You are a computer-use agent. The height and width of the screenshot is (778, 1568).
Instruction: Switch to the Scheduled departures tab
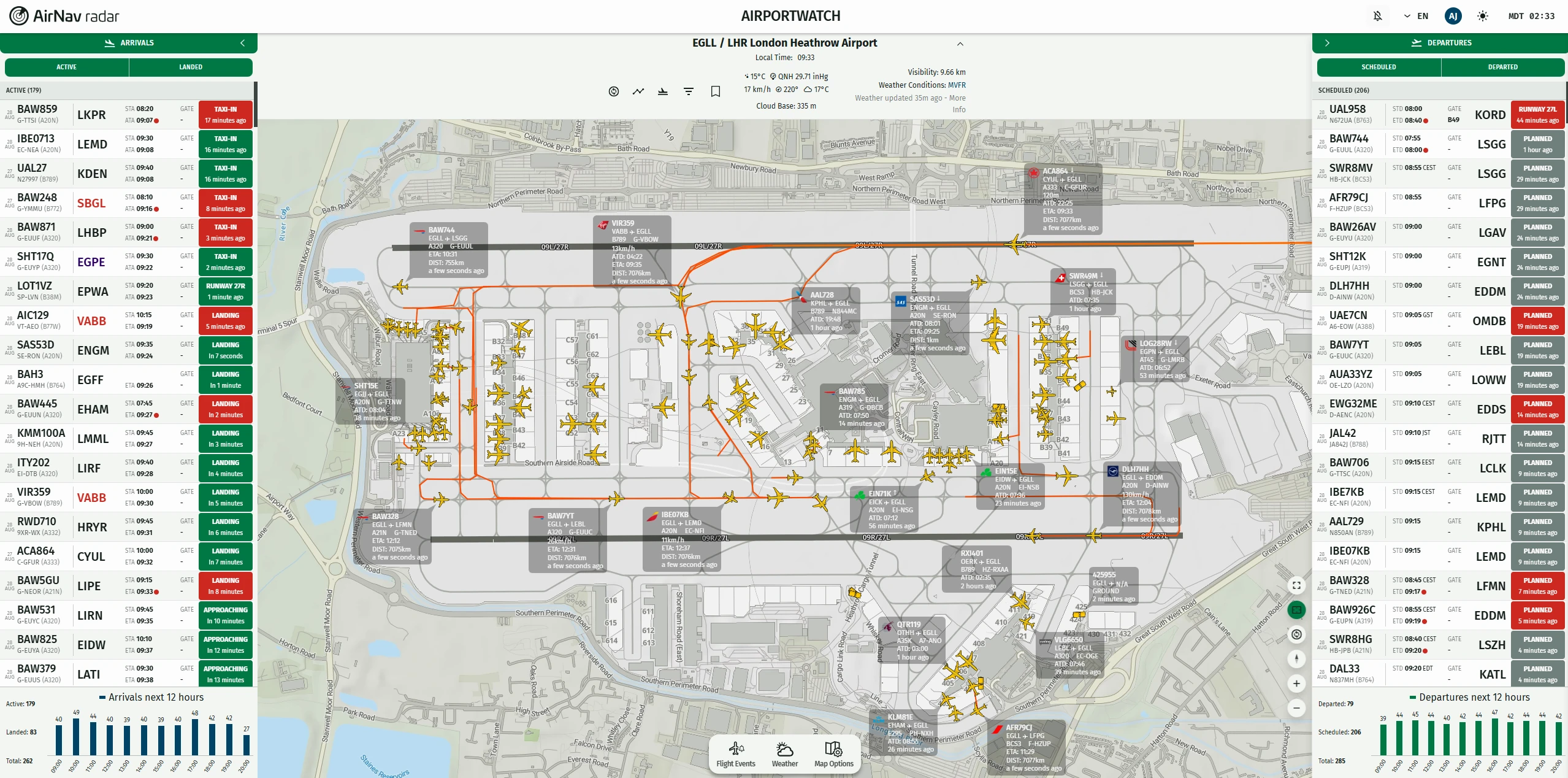pos(1379,67)
